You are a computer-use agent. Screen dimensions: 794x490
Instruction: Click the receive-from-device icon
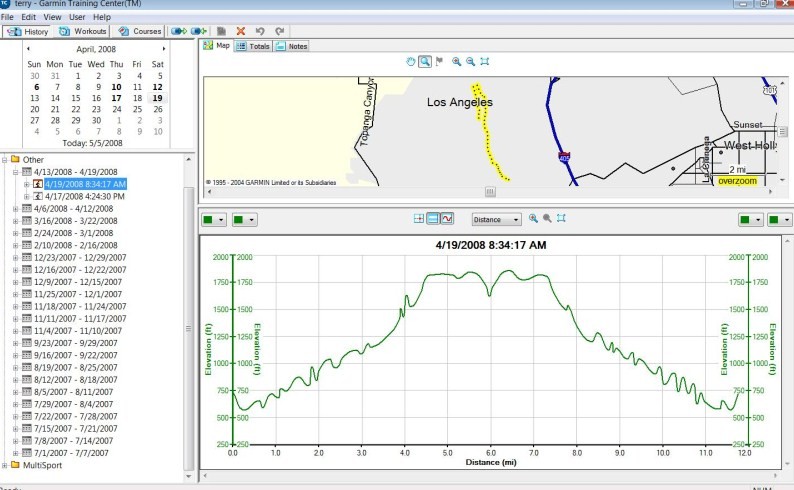[198, 31]
